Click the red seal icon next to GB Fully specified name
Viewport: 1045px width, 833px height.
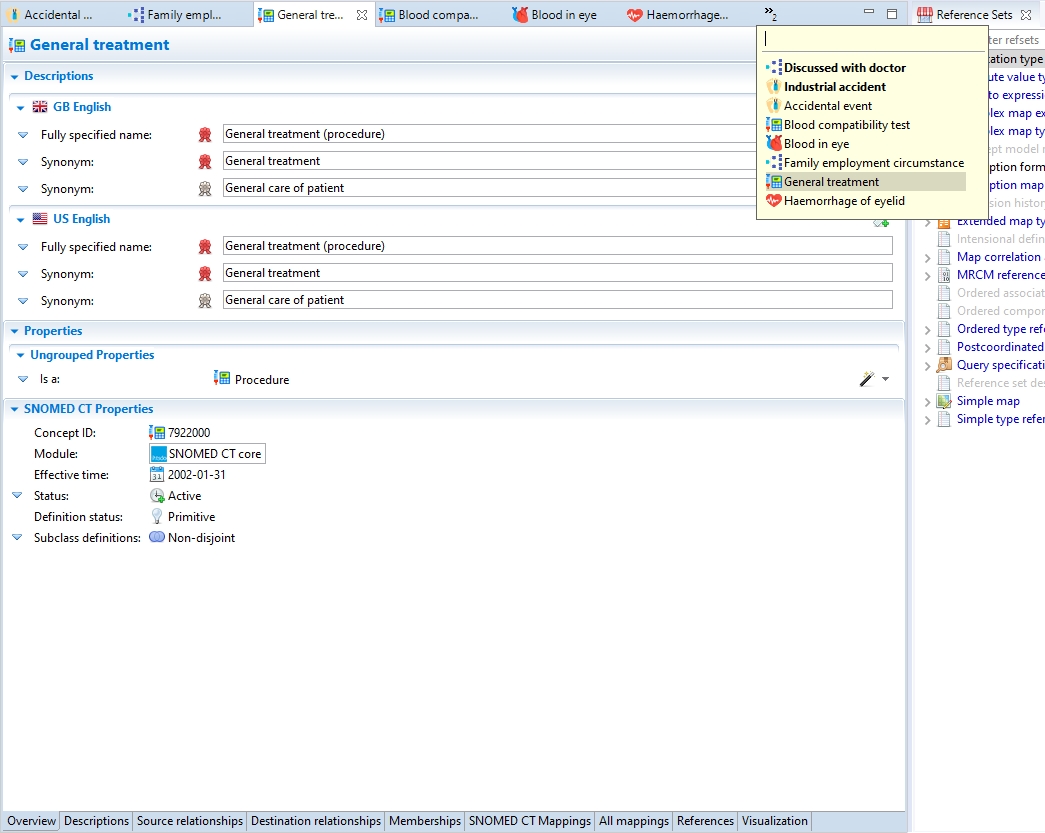click(205, 134)
